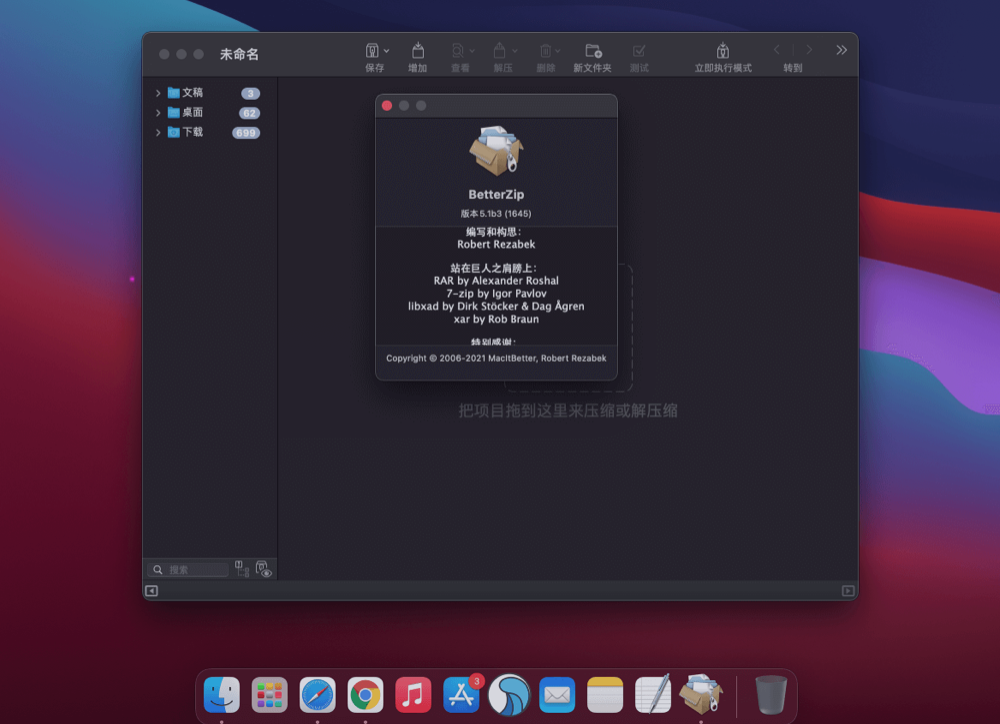This screenshot has height=724, width=1000.
Task: Close the BetterZip about dialog
Action: [387, 106]
